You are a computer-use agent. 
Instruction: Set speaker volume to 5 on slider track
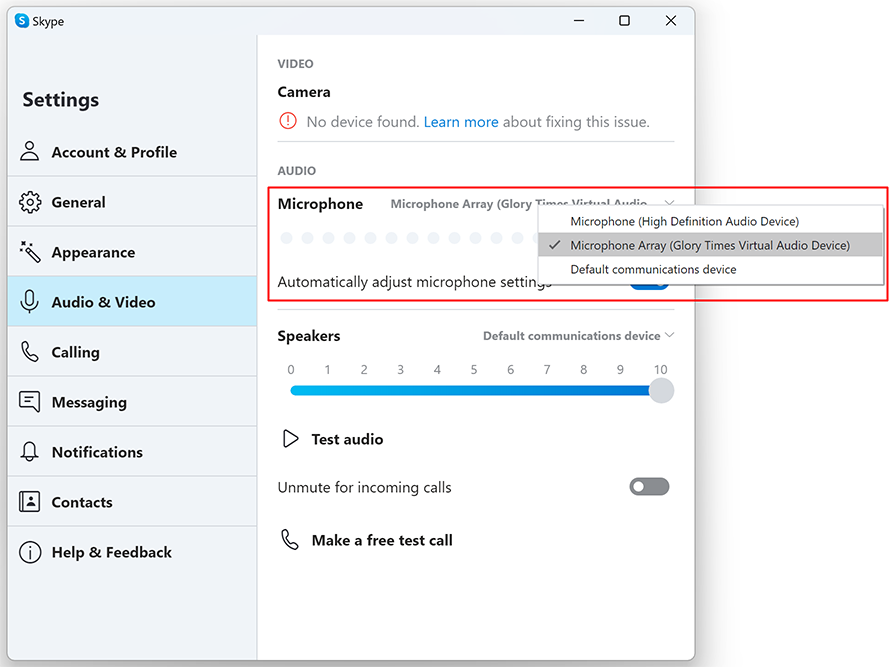click(474, 390)
